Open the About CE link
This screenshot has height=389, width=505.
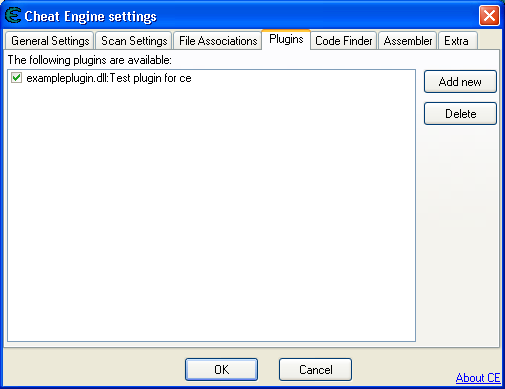click(478, 378)
